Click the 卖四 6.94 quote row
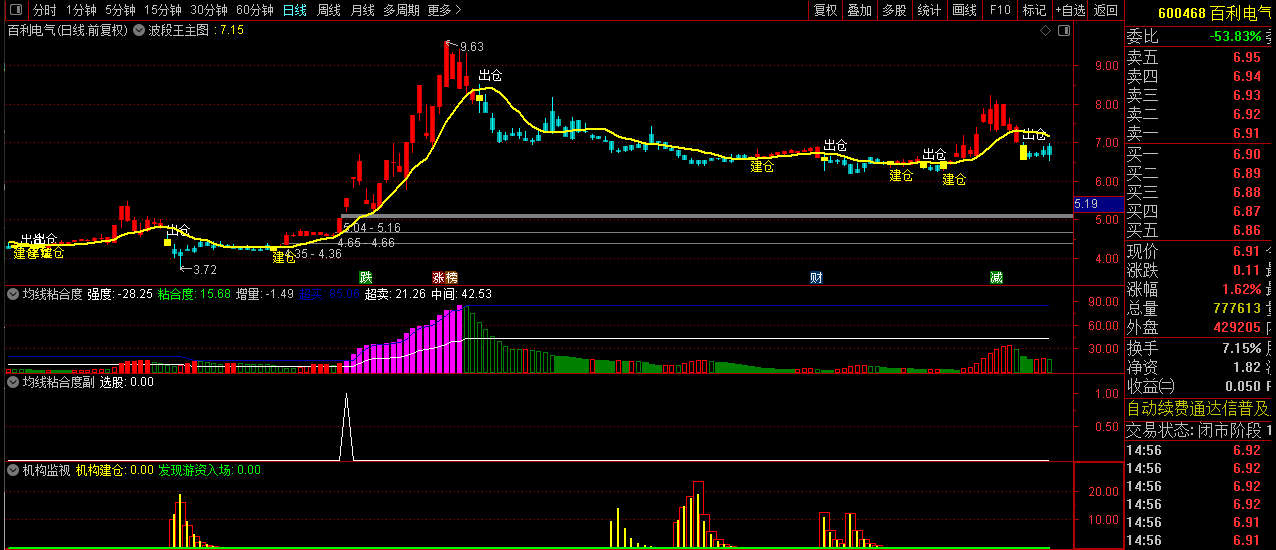 point(1200,76)
